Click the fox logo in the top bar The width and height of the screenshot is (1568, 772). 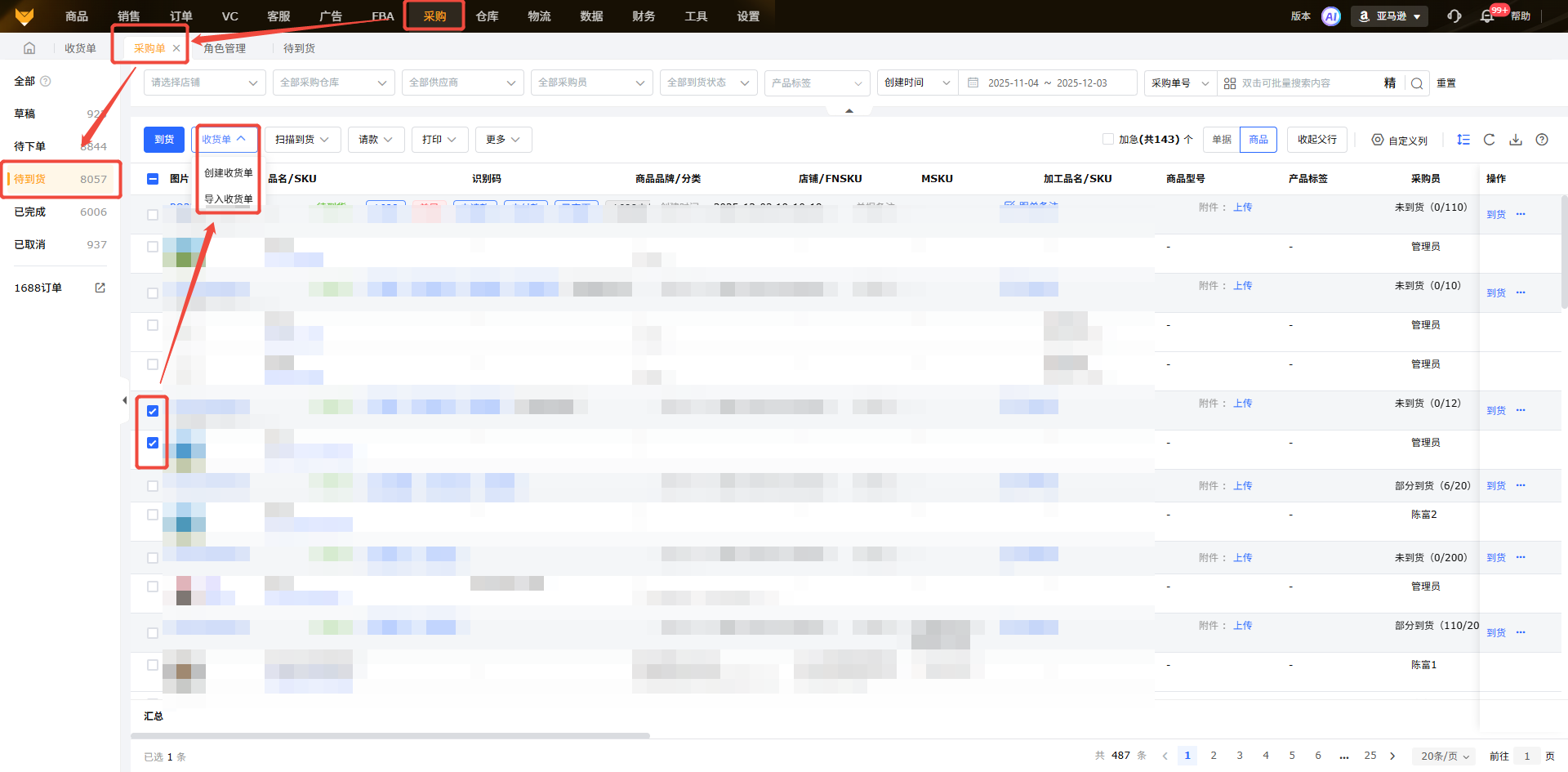(x=24, y=16)
